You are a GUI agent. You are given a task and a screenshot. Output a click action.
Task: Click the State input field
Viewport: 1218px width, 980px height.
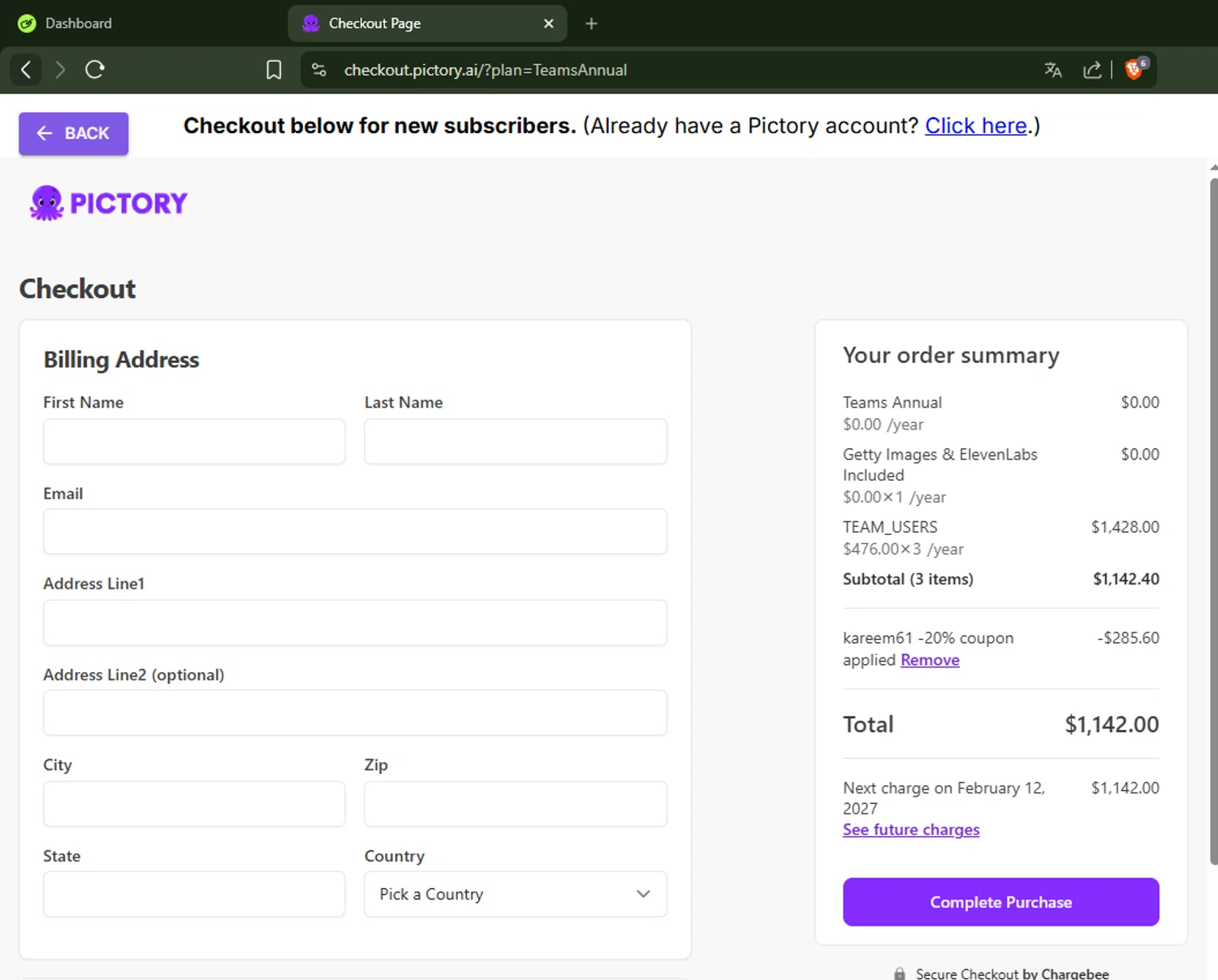point(194,894)
